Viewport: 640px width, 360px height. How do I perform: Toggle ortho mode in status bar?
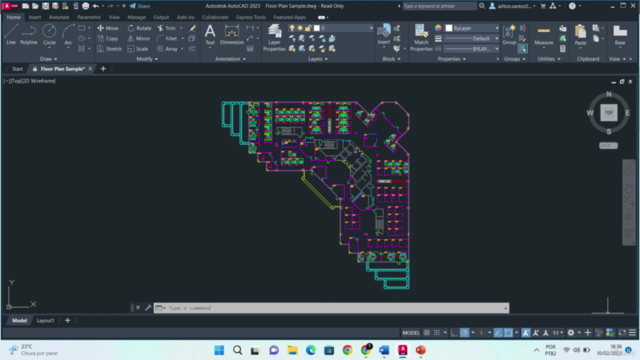click(454, 333)
